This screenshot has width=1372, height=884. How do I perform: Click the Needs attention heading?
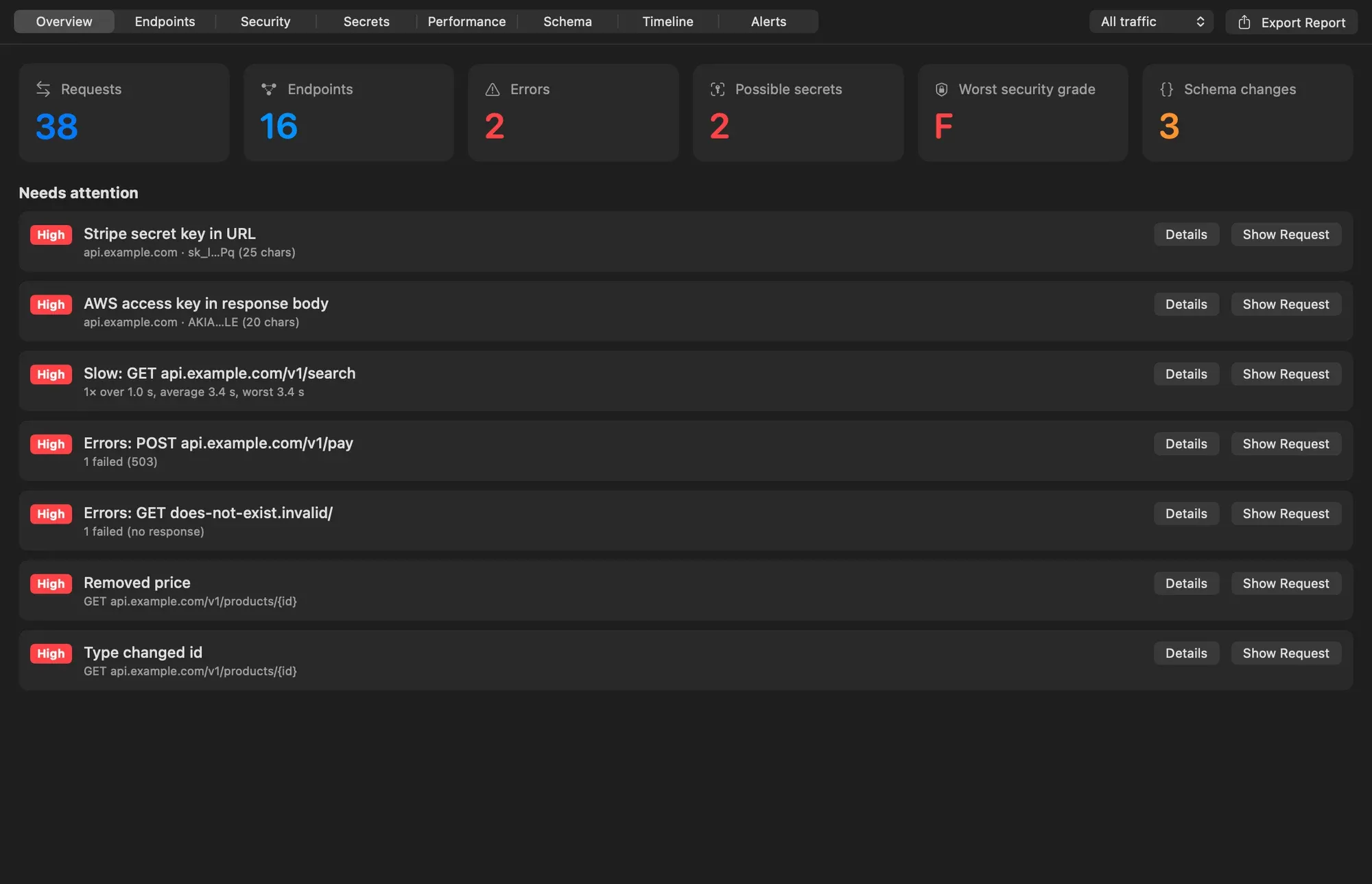78,193
